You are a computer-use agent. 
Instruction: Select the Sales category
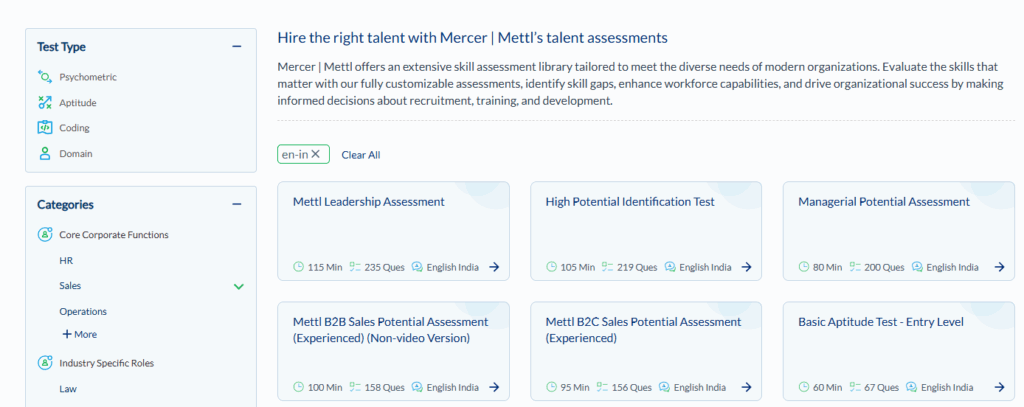[x=71, y=285]
